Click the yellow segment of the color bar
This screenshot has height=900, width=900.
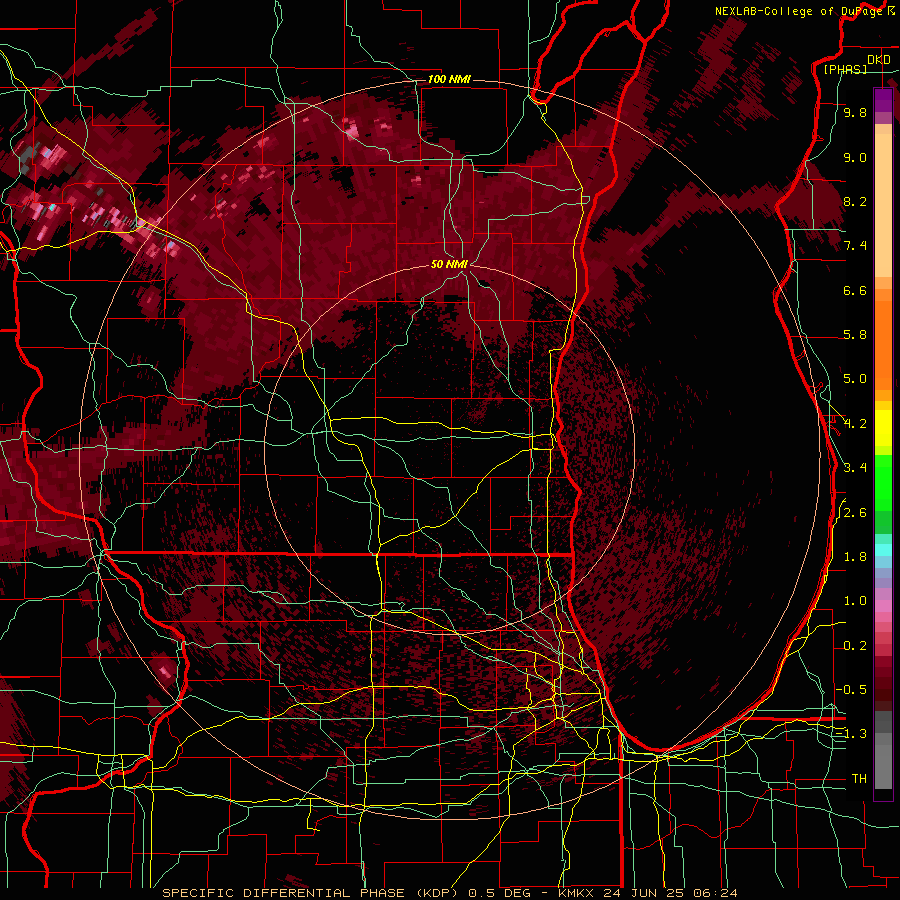pyautogui.click(x=883, y=428)
